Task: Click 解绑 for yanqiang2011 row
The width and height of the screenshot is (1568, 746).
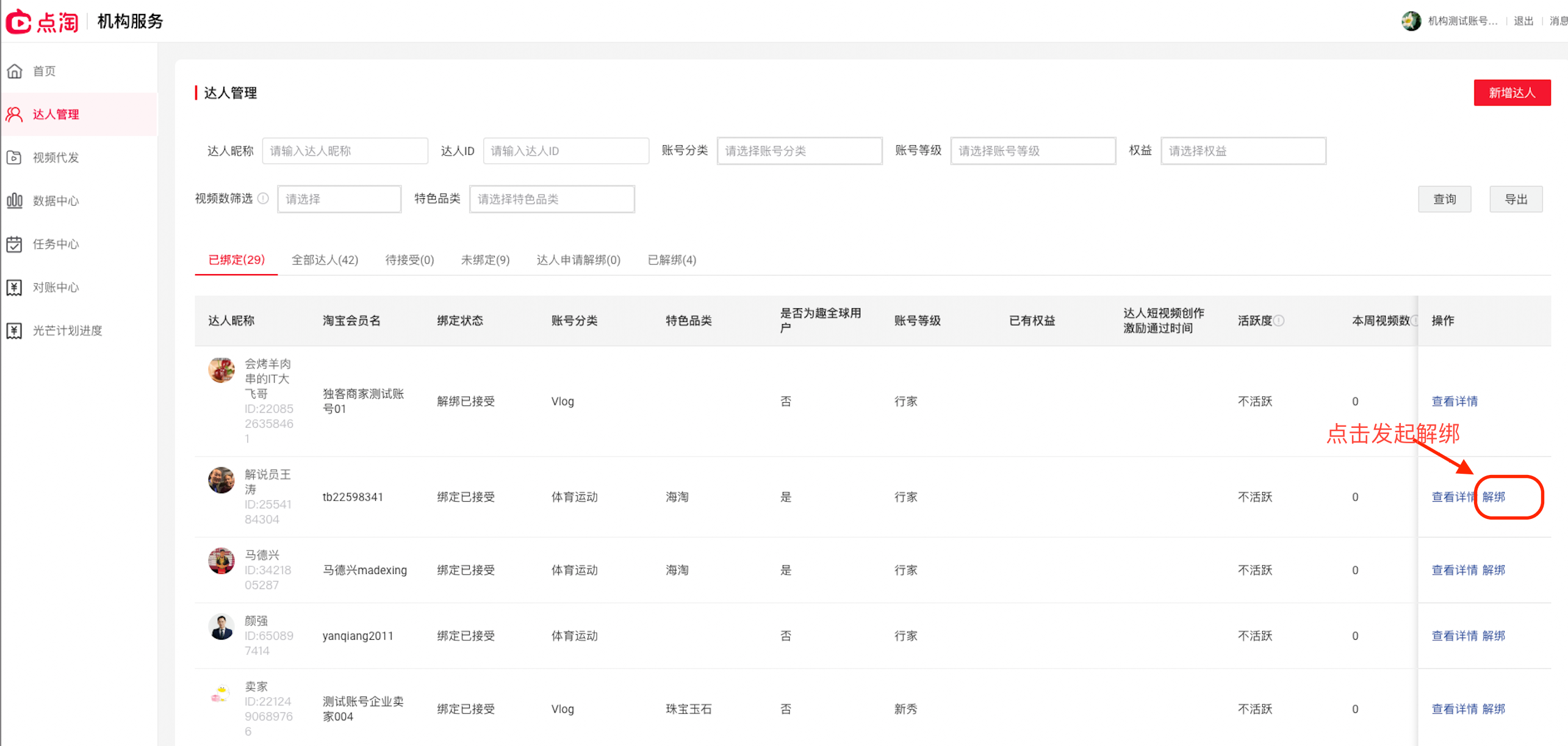Action: pyautogui.click(x=1494, y=637)
